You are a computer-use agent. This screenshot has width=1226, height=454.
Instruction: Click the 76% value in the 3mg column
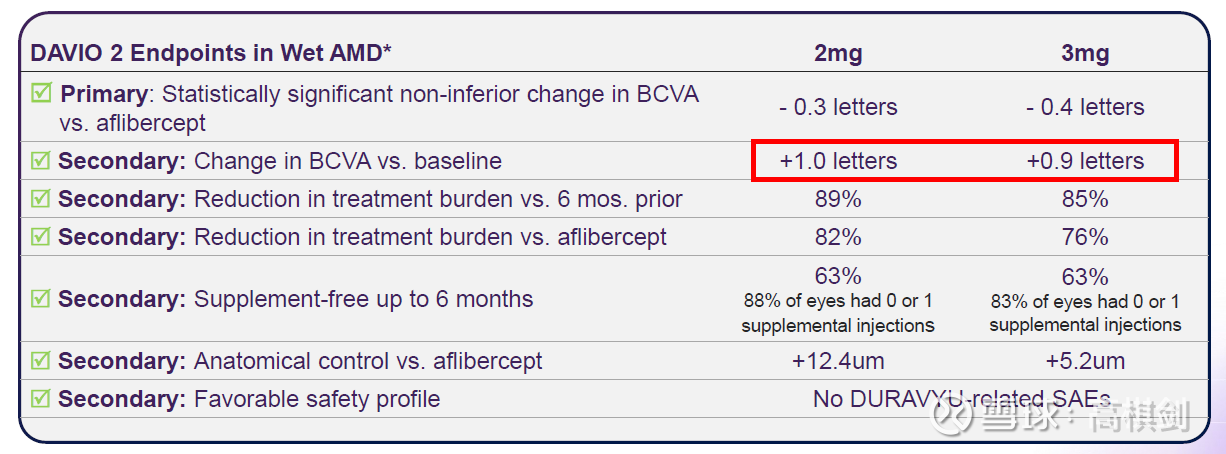pyautogui.click(x=1085, y=237)
